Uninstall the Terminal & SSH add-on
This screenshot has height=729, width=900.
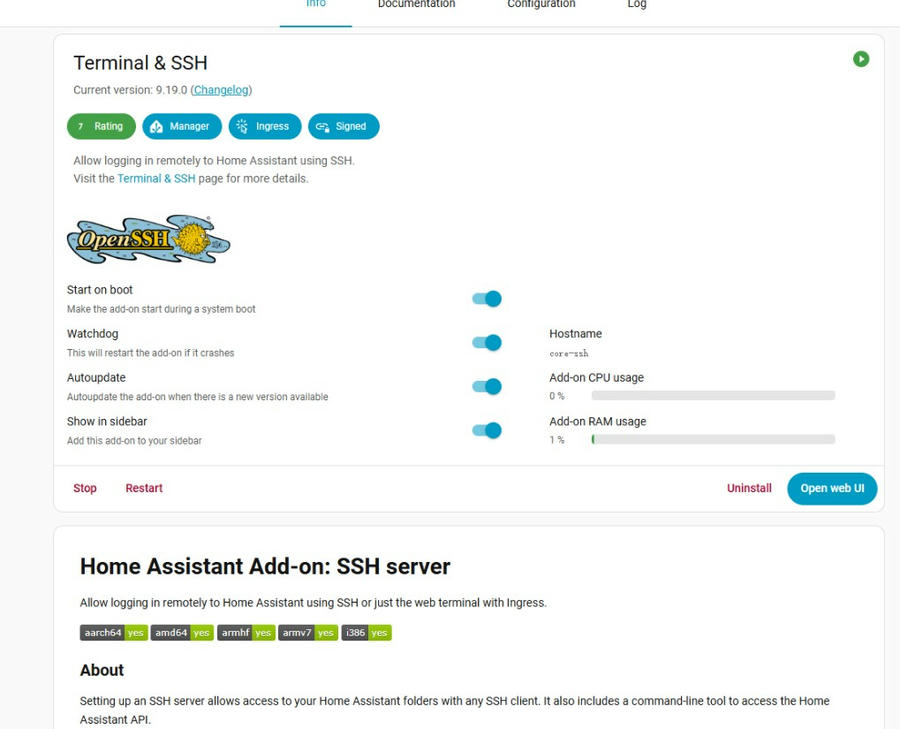749,488
